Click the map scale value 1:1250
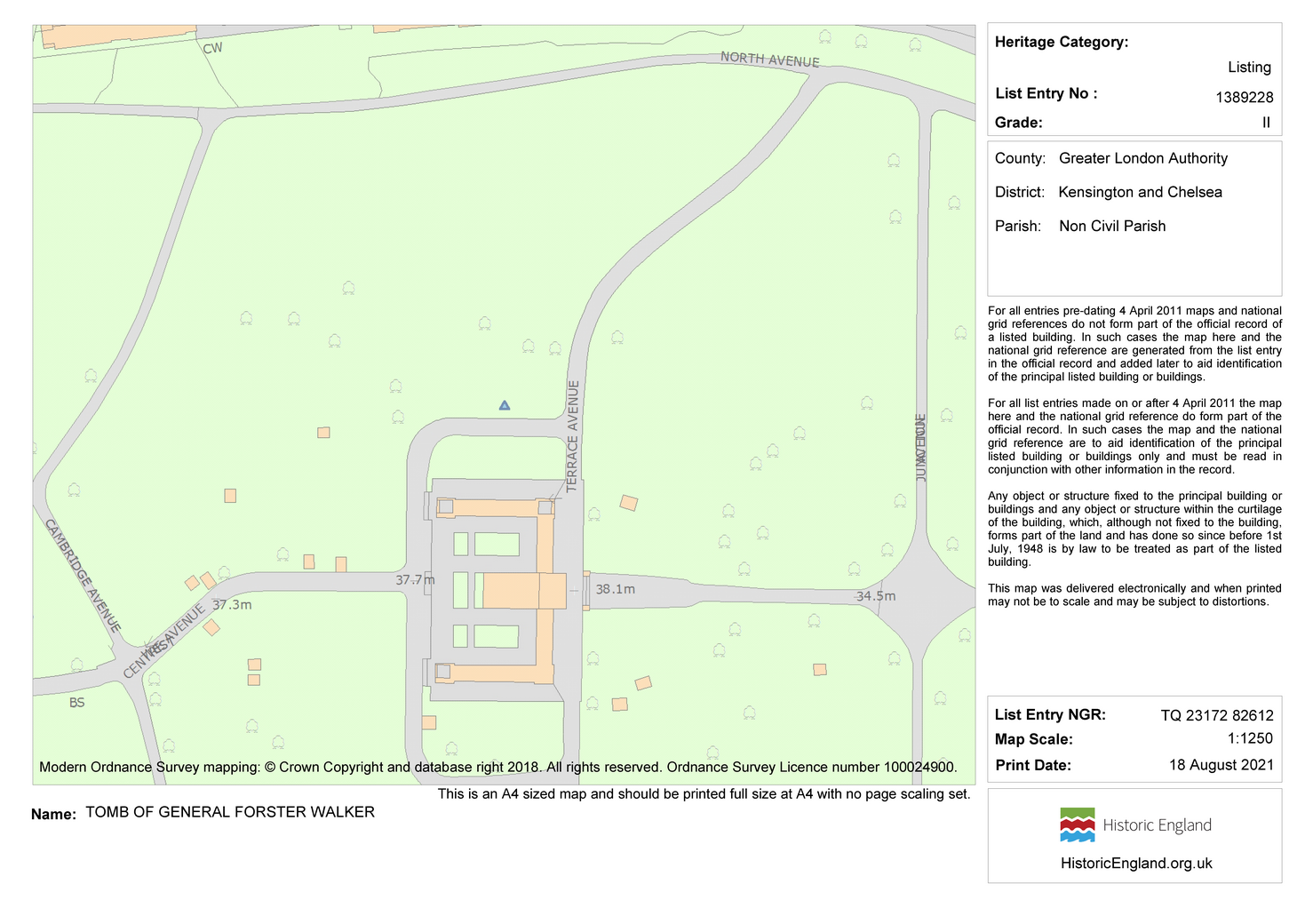Screen dimensions: 1305x924 click(x=1250, y=739)
